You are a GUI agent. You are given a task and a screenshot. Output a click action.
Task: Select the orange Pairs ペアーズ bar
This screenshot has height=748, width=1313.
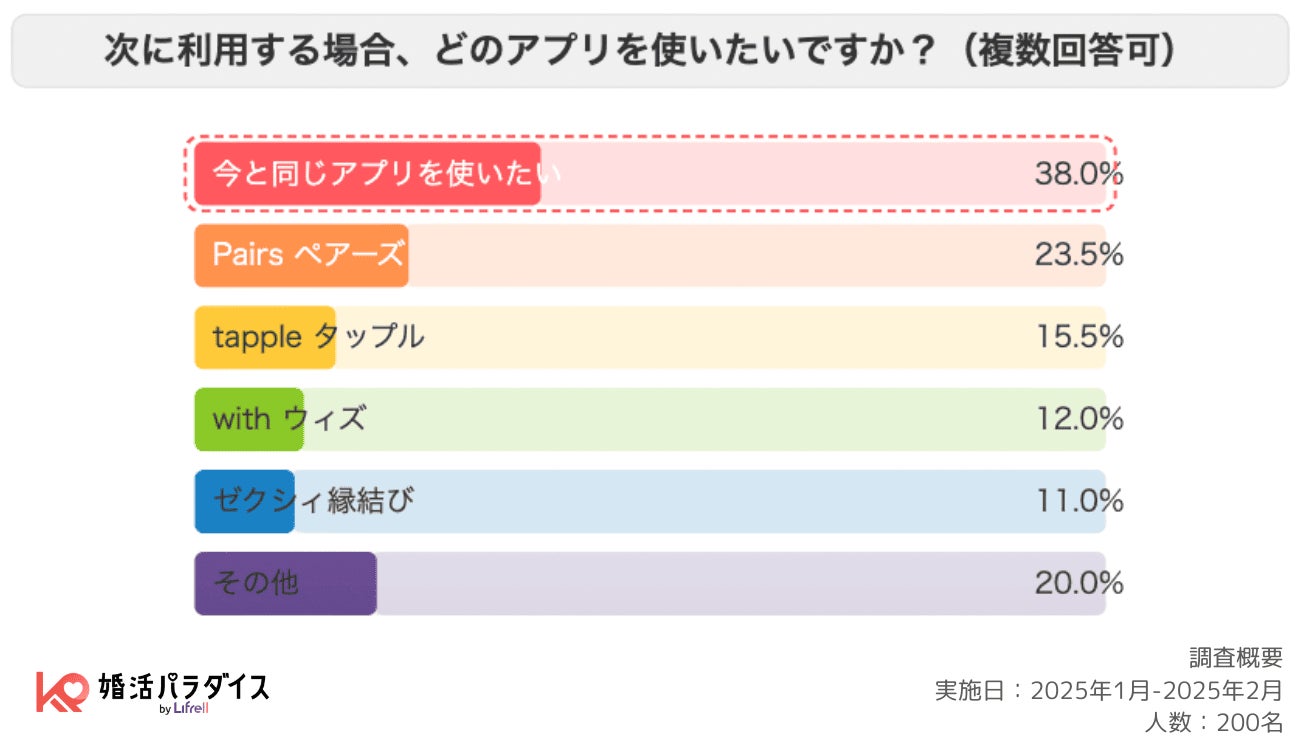(x=301, y=256)
